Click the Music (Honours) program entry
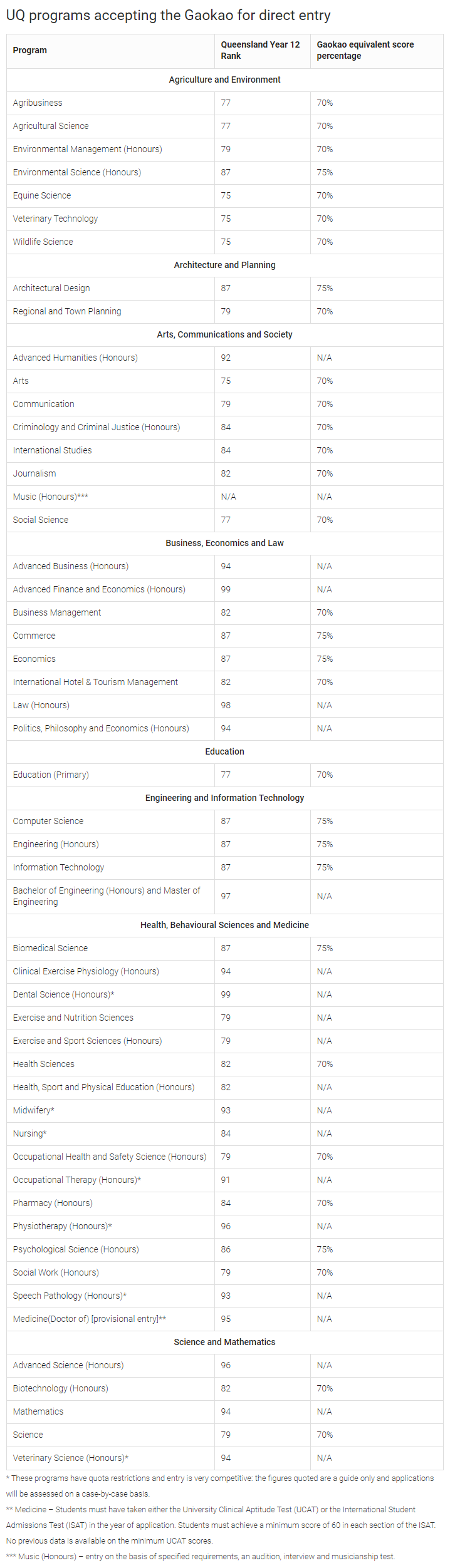 (x=50, y=497)
